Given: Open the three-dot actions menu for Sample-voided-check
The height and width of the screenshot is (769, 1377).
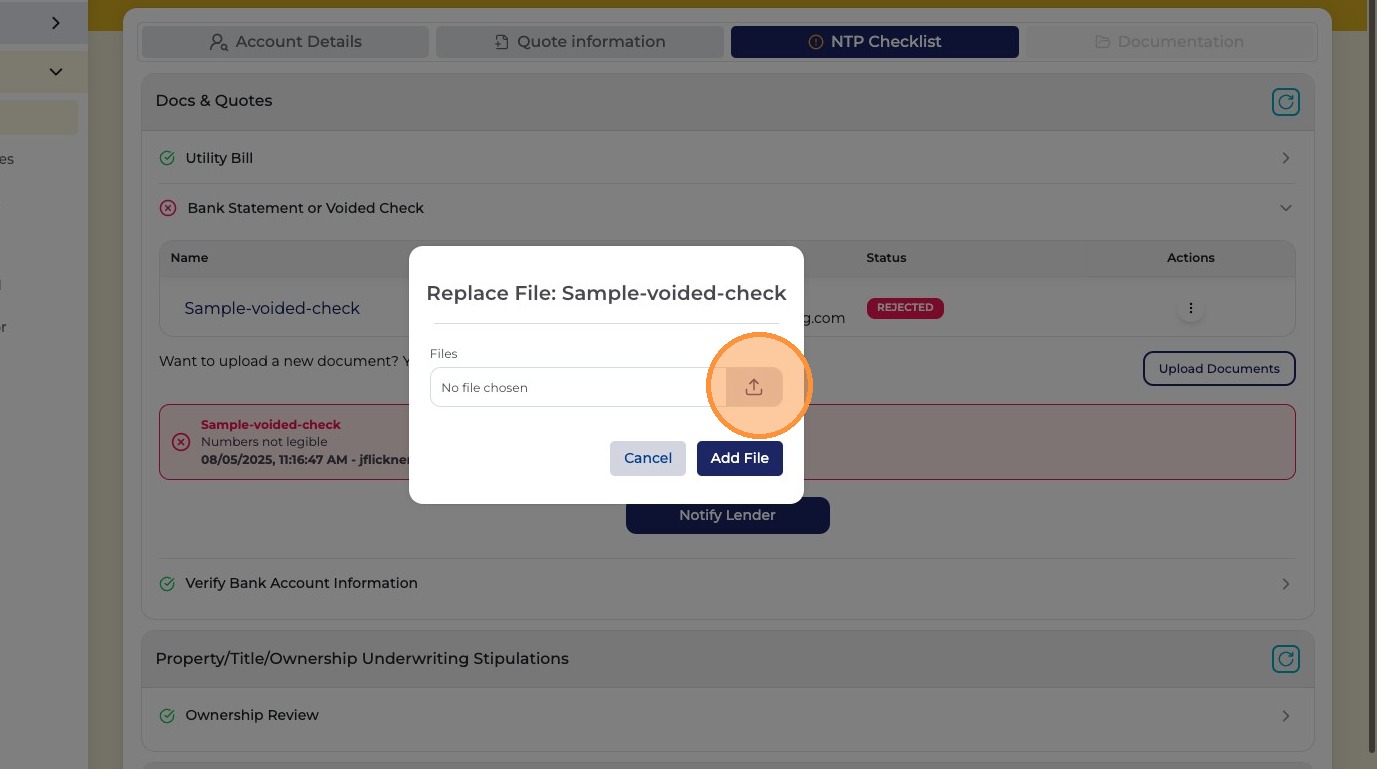Looking at the screenshot, I should pyautogui.click(x=1190, y=308).
